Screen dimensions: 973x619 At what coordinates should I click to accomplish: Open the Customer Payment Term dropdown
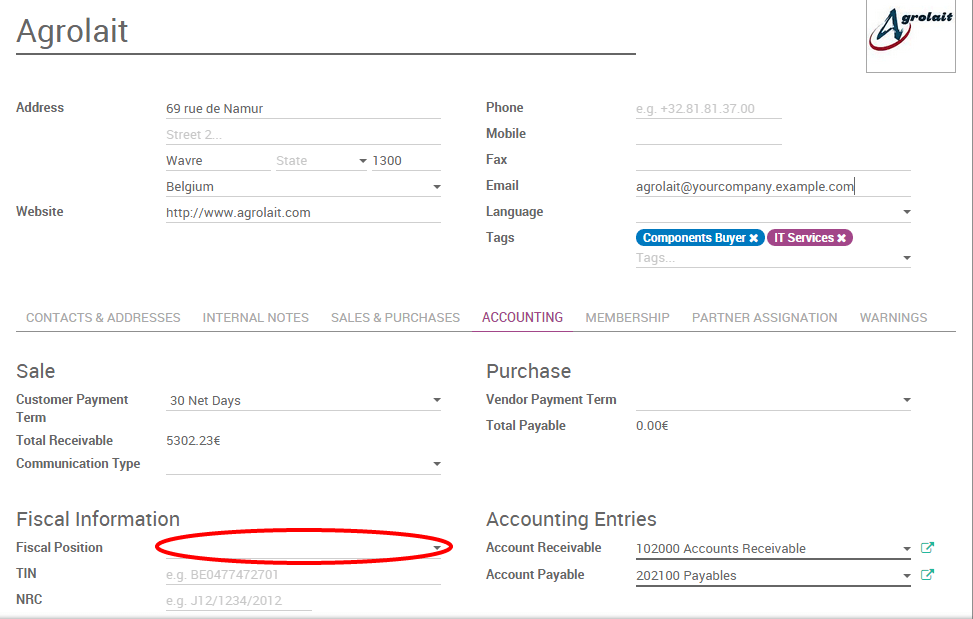point(436,398)
